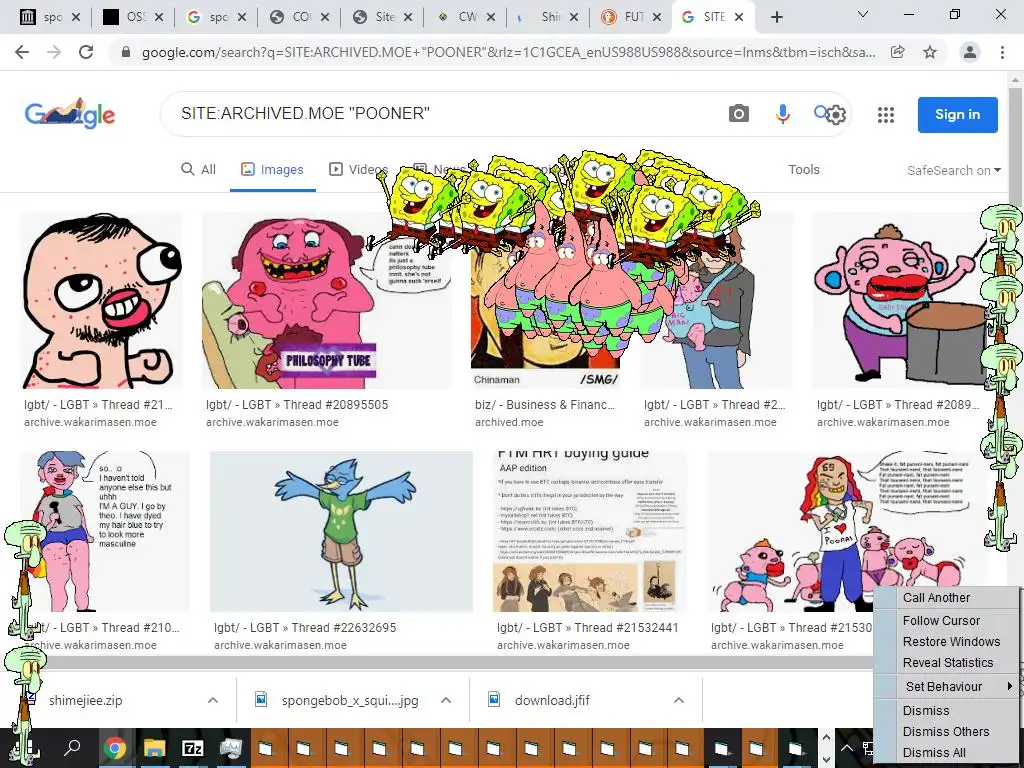Open Philosophy Tube cartoon thumbnail
The height and width of the screenshot is (768, 1024).
(x=327, y=300)
